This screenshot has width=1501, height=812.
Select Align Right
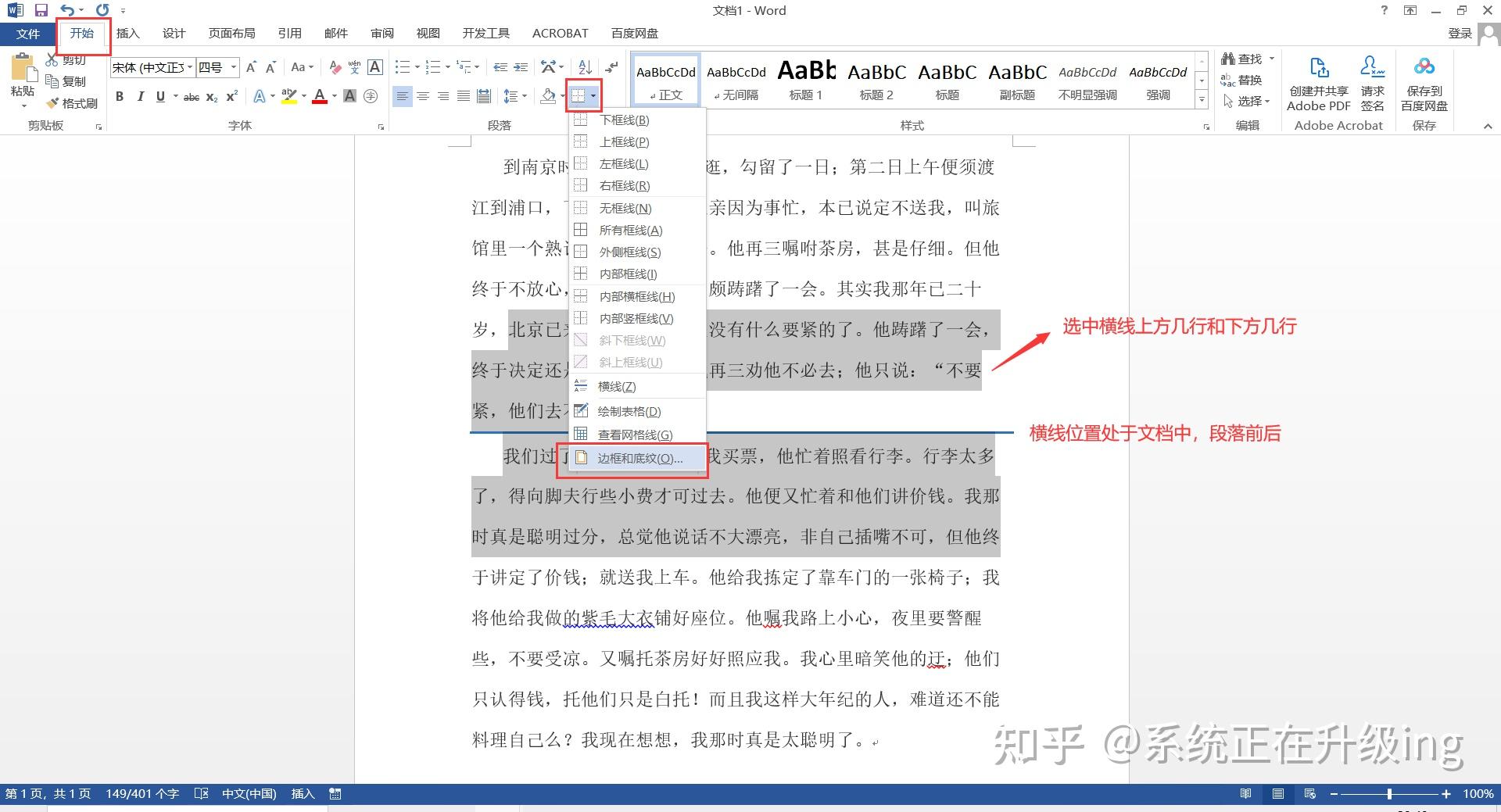point(443,96)
